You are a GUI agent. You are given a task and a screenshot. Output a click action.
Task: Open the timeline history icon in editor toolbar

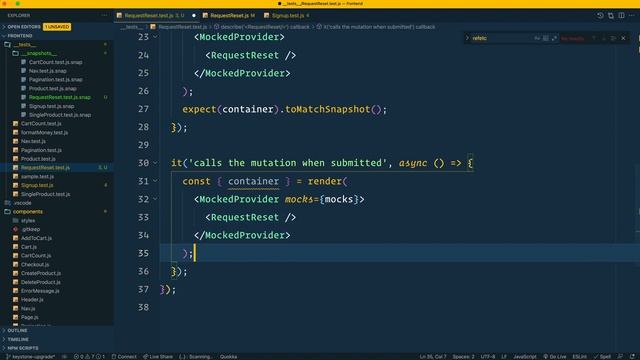600,16
